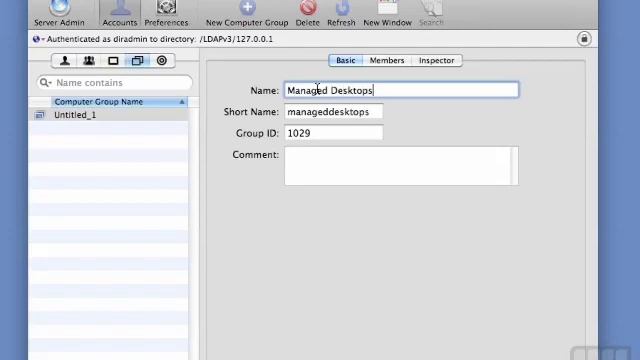Toggle the column sort arrow
Viewport: 640px width, 360px height.
(182, 102)
